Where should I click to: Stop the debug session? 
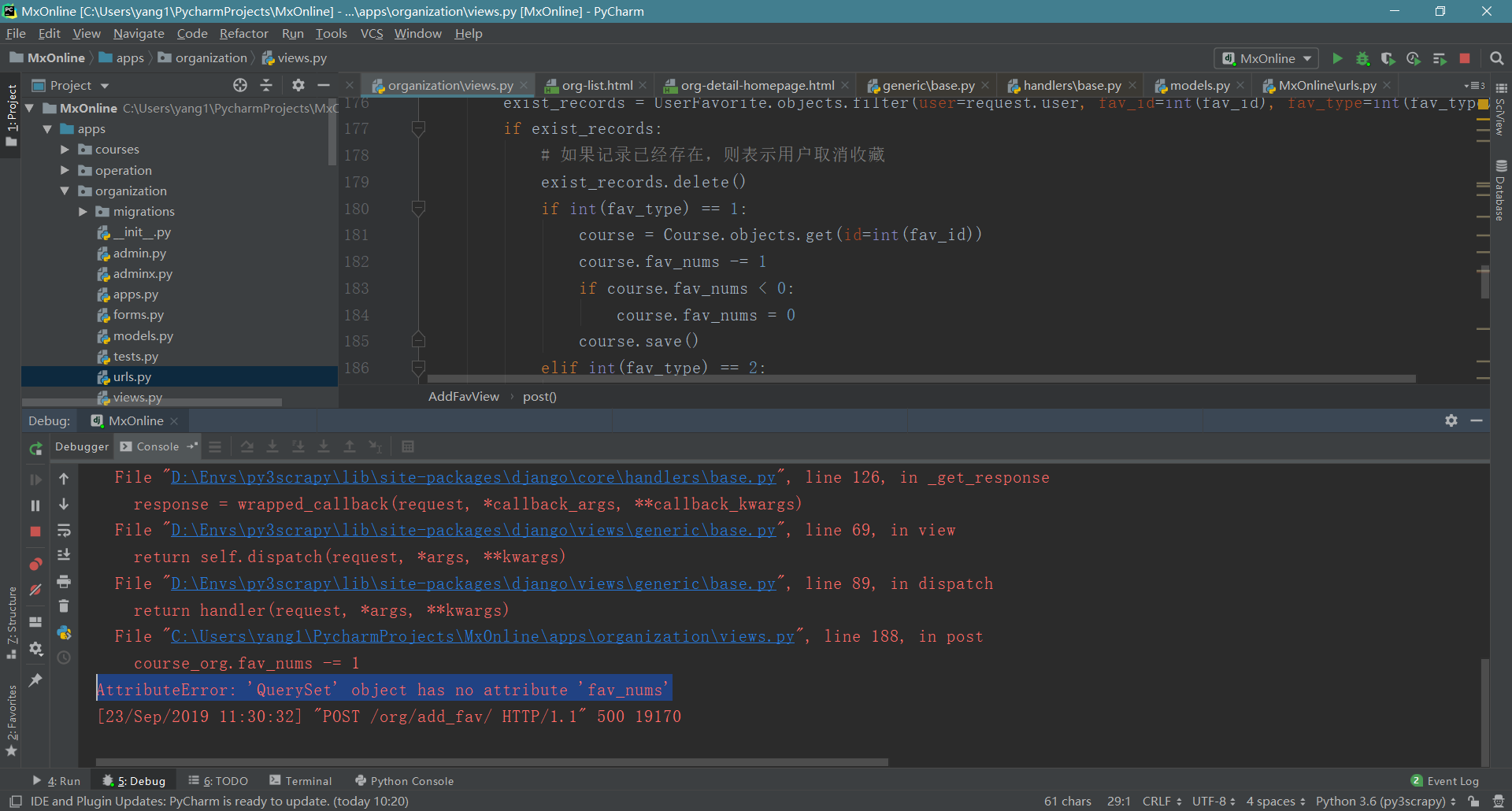pyautogui.click(x=35, y=531)
